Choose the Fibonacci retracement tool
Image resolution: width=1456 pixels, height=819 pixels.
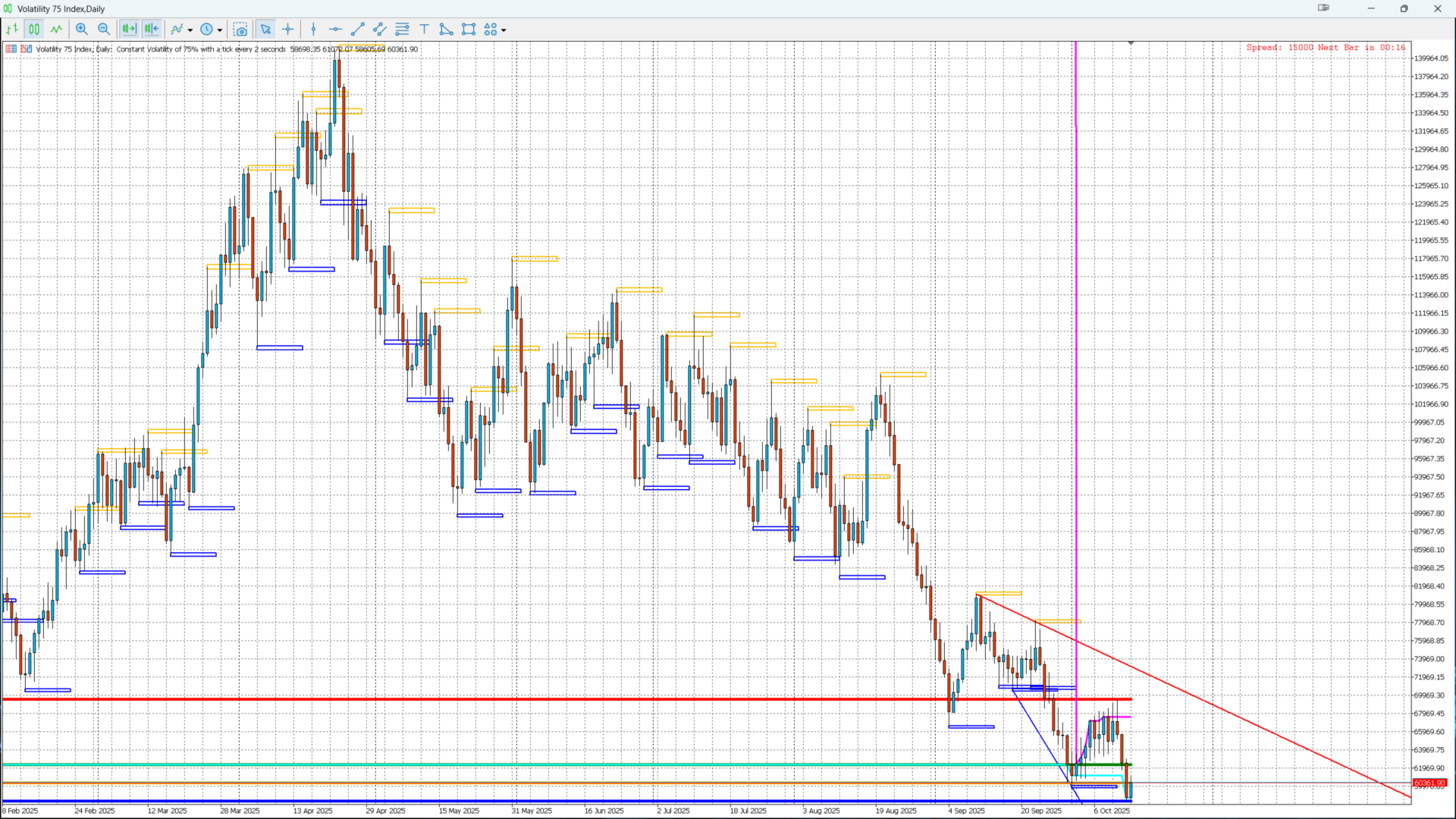[x=402, y=30]
